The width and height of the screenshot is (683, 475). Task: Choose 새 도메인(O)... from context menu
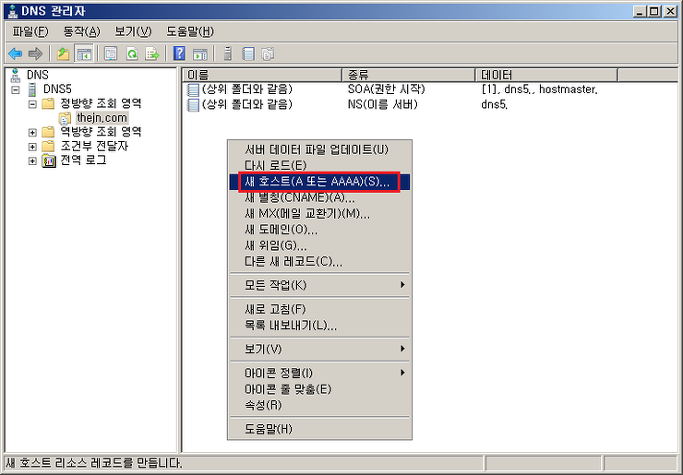319,230
